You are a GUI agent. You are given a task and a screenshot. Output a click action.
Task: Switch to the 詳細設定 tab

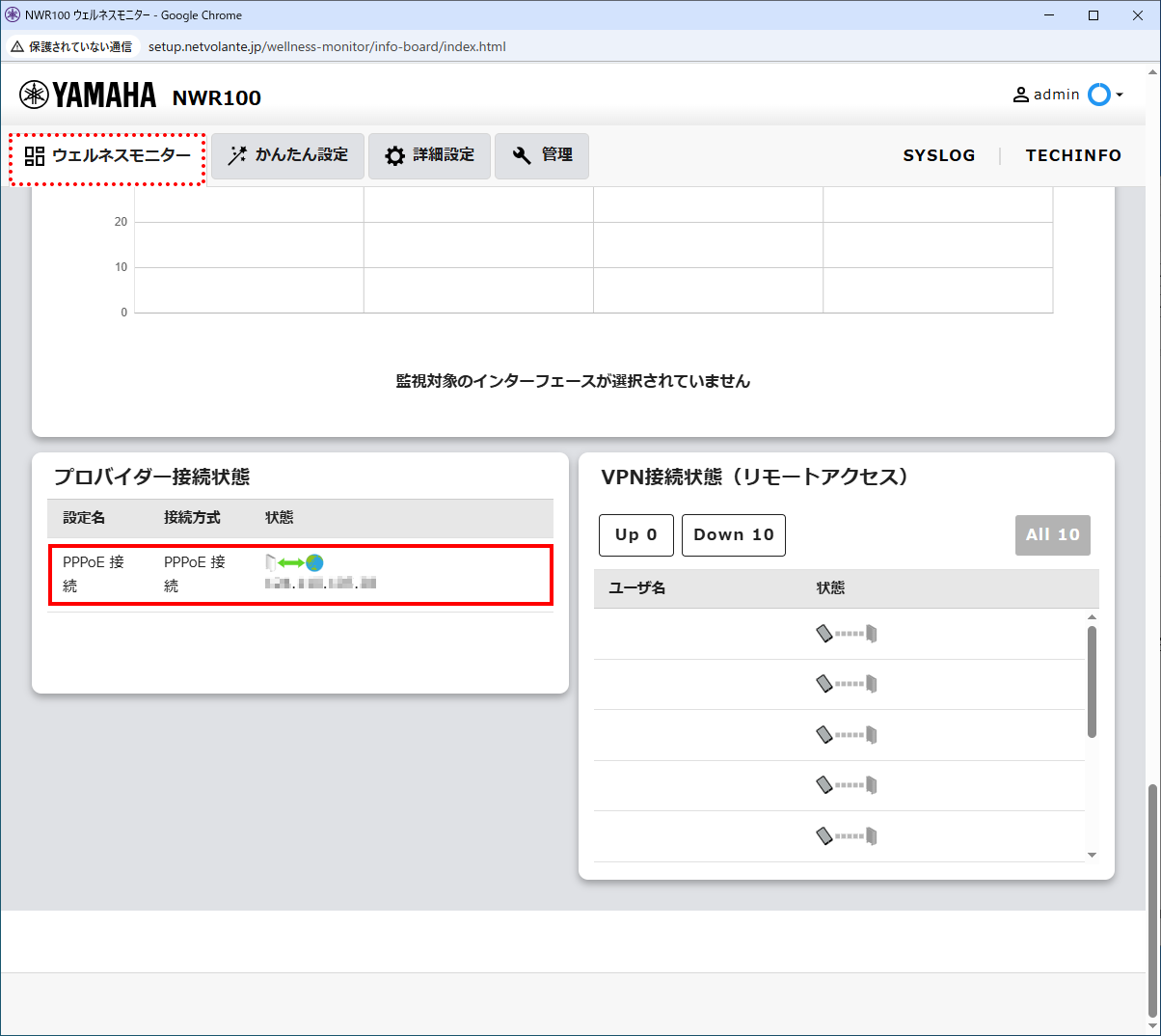(430, 155)
